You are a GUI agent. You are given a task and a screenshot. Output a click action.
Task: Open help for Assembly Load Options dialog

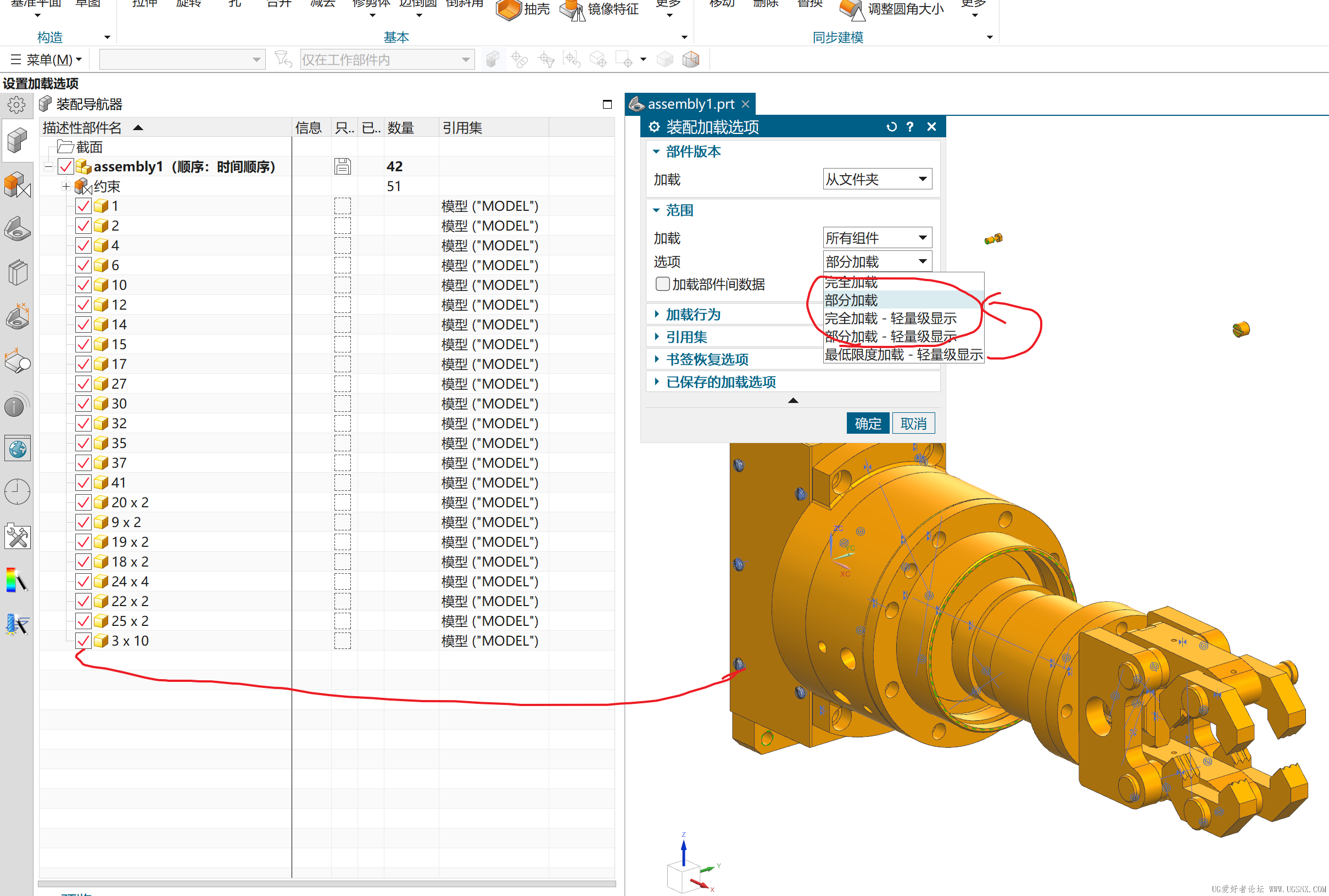click(910, 127)
